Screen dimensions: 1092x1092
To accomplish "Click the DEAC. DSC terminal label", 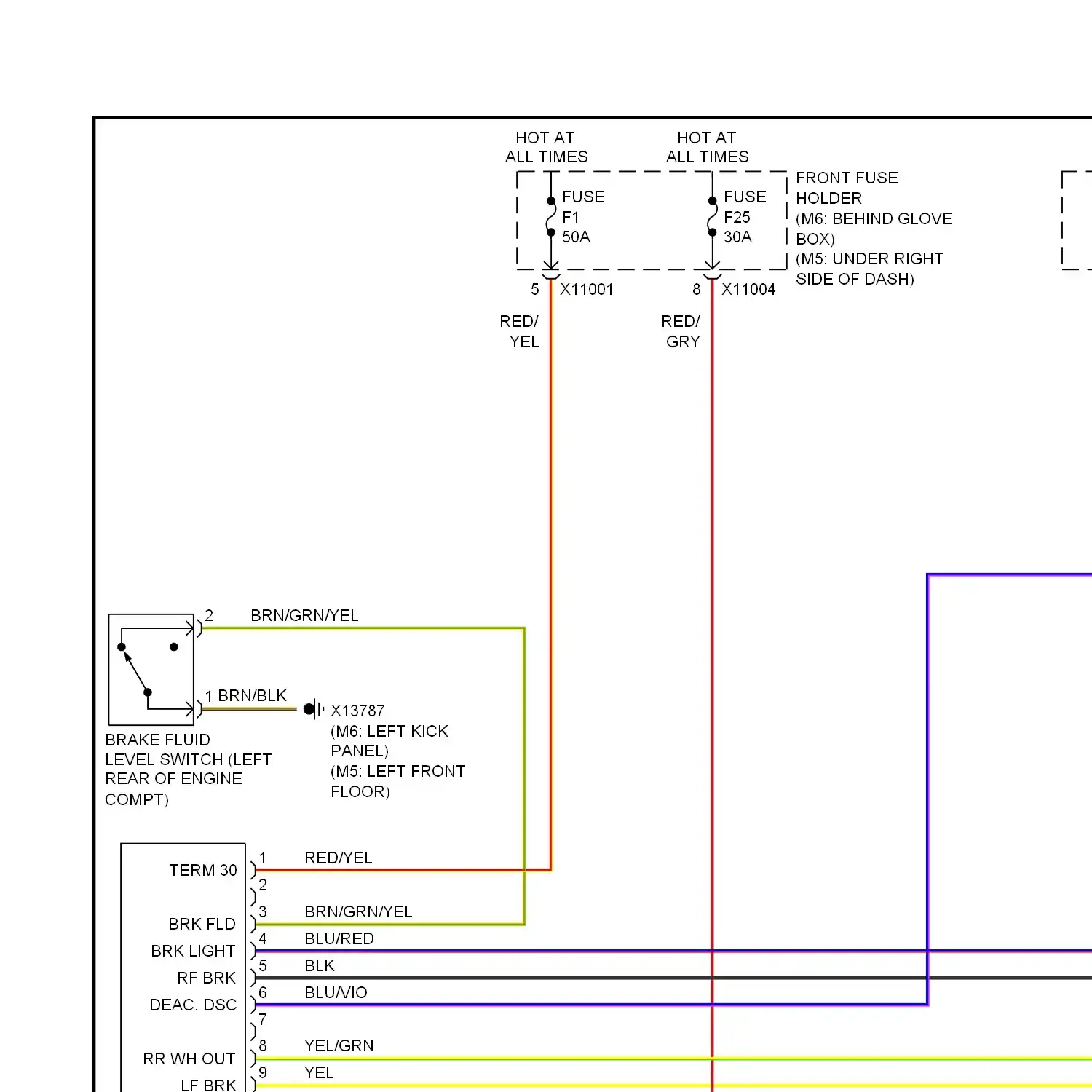I will (193, 1005).
